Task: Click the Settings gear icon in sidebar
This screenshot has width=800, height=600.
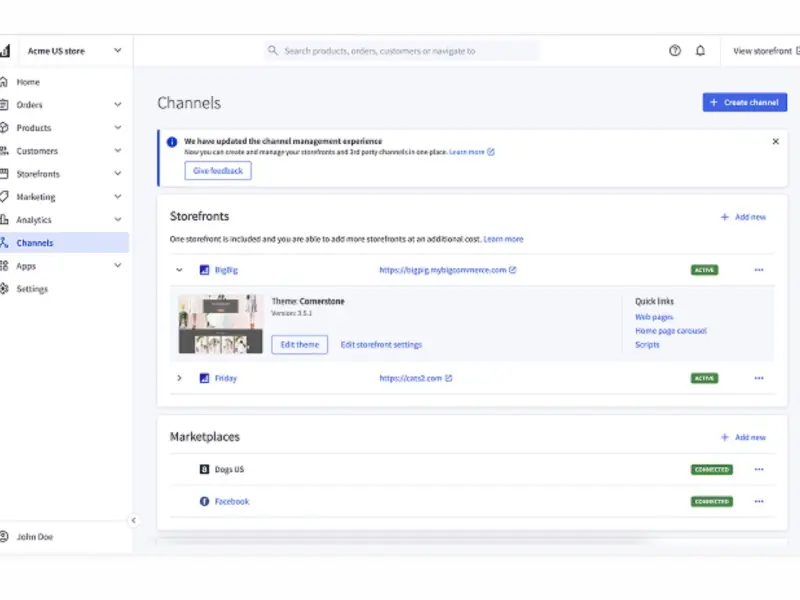Action: [x=4, y=289]
